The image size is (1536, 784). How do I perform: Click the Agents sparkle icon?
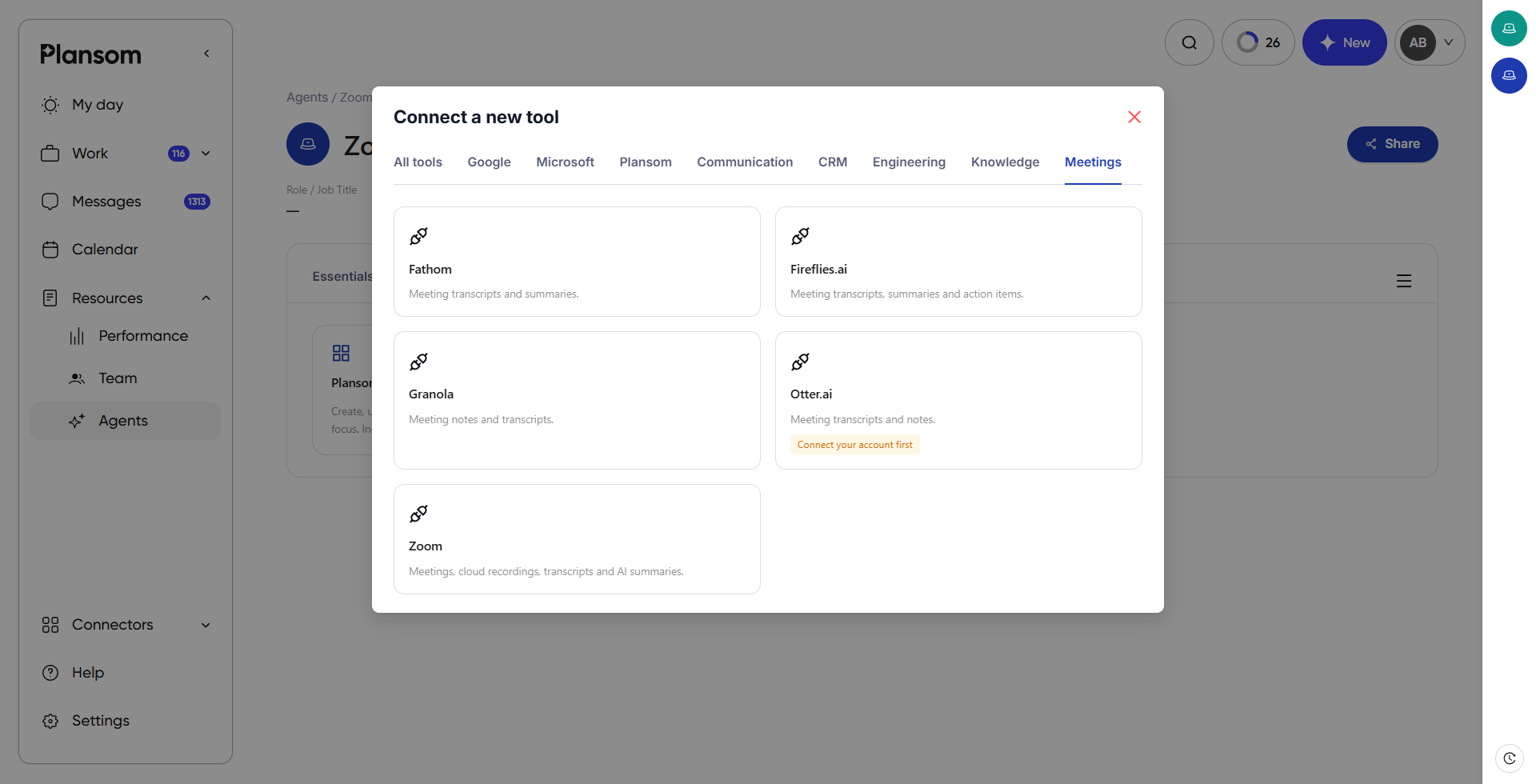coord(77,421)
